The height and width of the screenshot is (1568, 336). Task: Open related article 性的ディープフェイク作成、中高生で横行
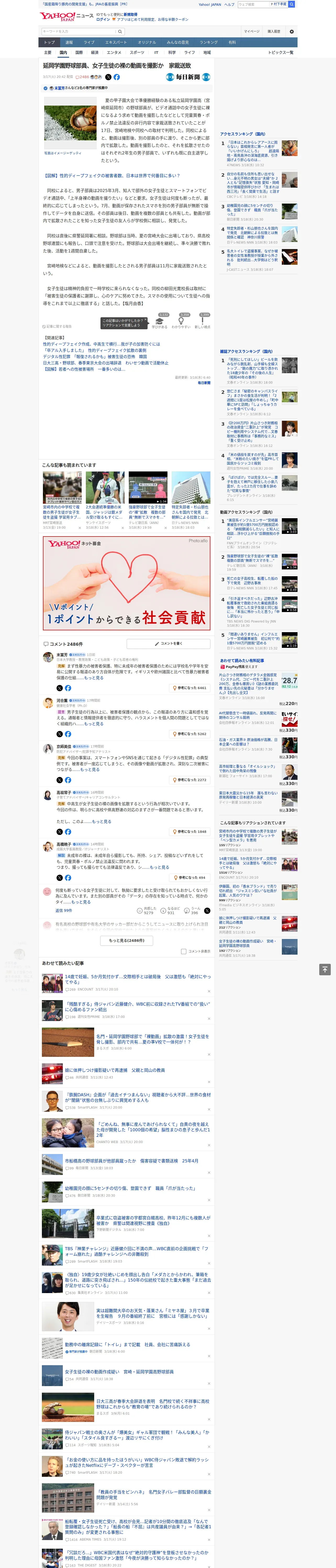[101, 344]
